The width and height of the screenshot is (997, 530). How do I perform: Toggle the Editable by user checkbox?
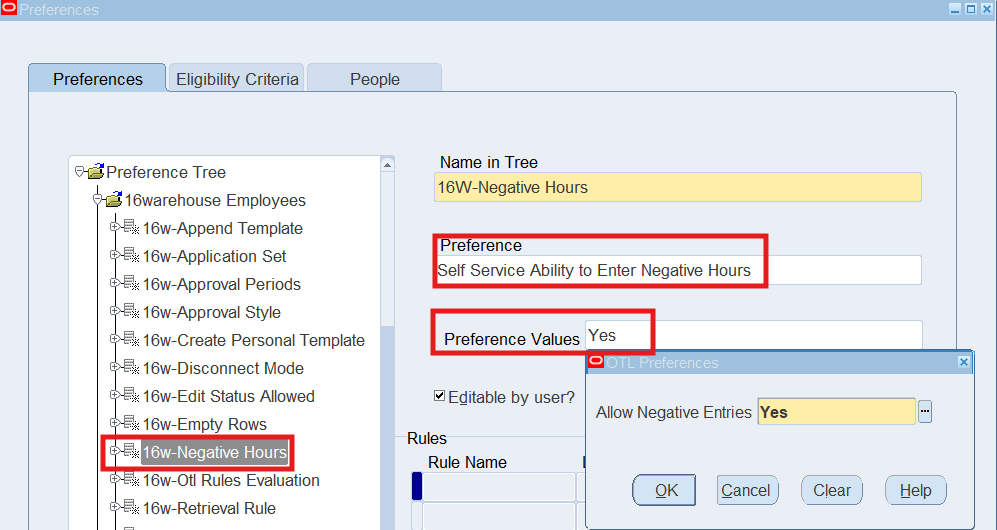[439, 396]
